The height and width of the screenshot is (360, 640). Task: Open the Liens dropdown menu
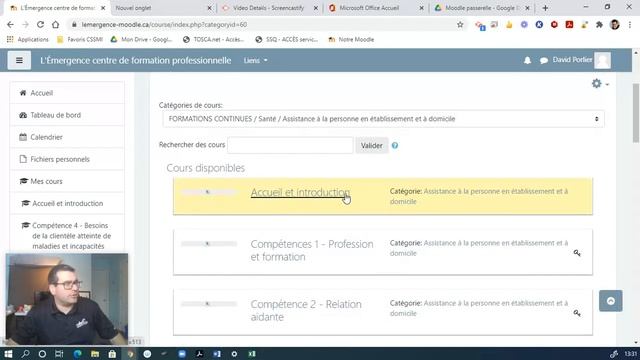[256, 60]
